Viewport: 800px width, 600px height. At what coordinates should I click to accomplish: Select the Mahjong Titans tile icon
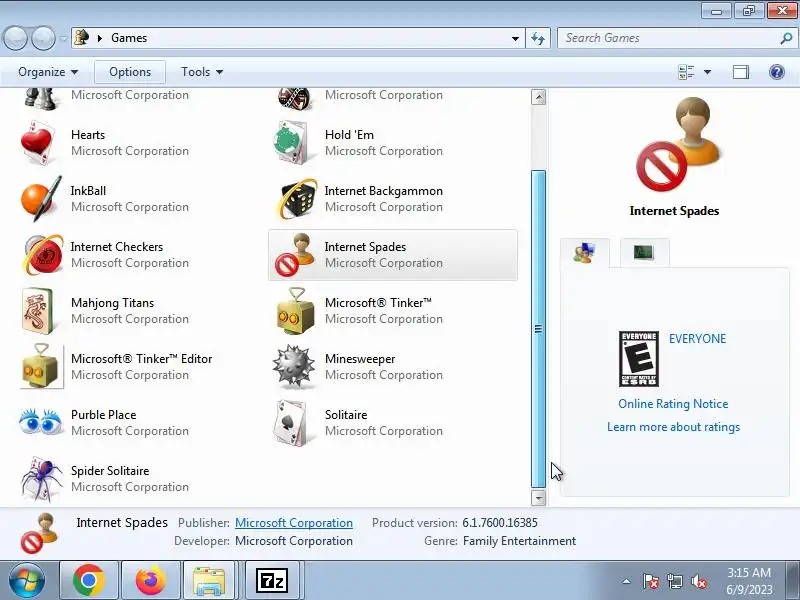pyautogui.click(x=37, y=311)
